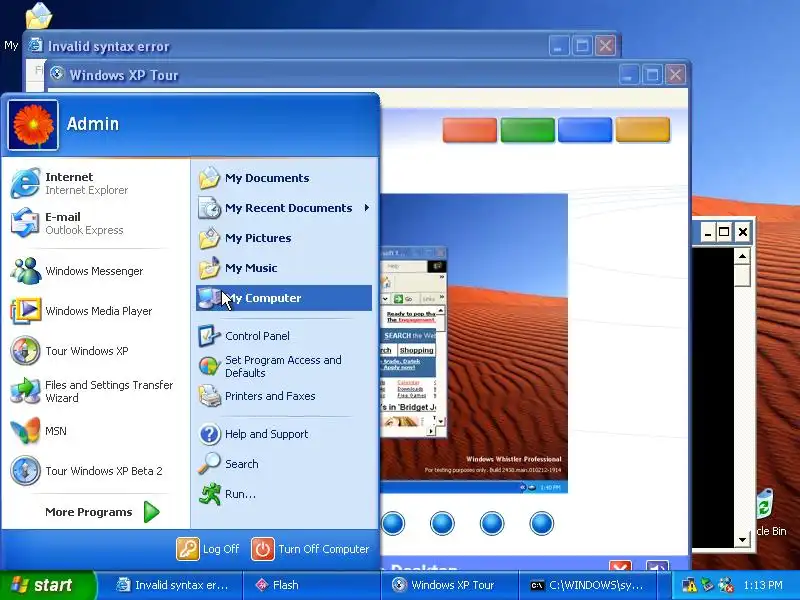800x600 pixels.
Task: Switch to C:\WINDOWS command prompt taskbar item
Action: 587,585
